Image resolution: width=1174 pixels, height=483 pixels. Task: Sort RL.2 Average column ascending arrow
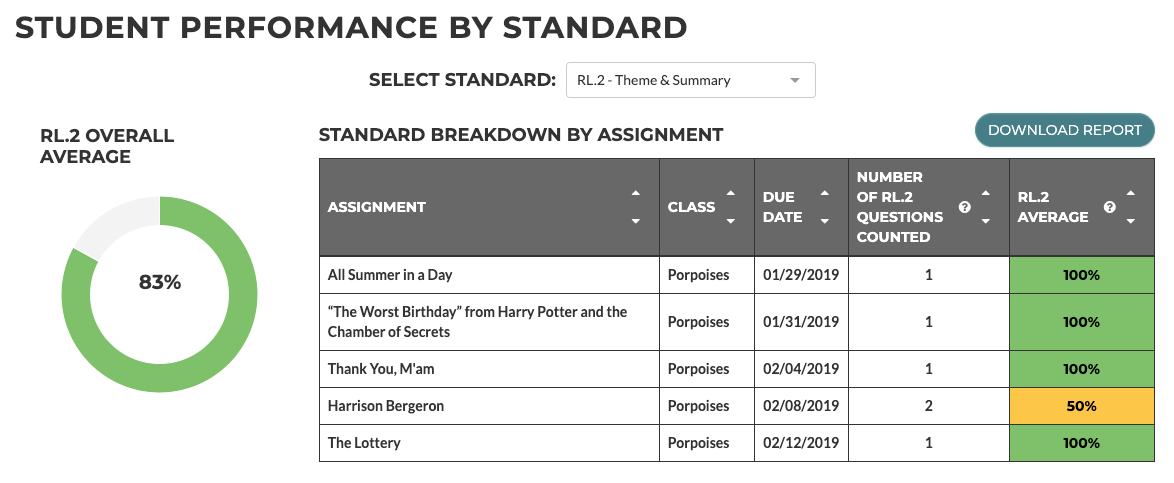[x=1130, y=193]
